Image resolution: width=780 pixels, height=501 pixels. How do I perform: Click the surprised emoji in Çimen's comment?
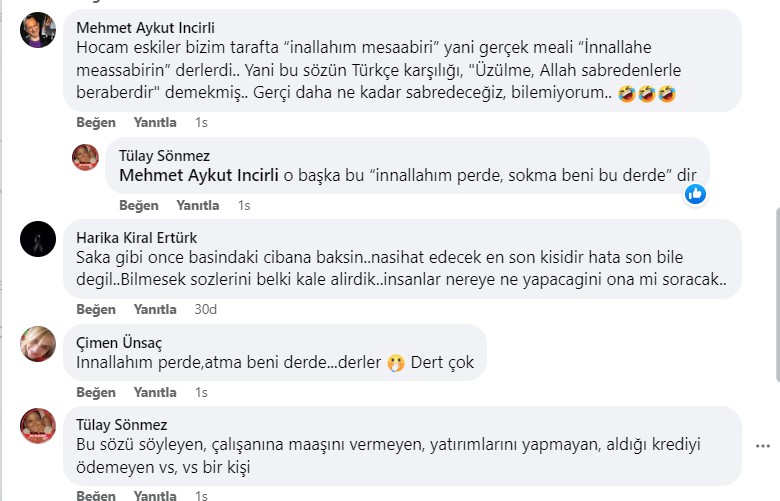395,363
